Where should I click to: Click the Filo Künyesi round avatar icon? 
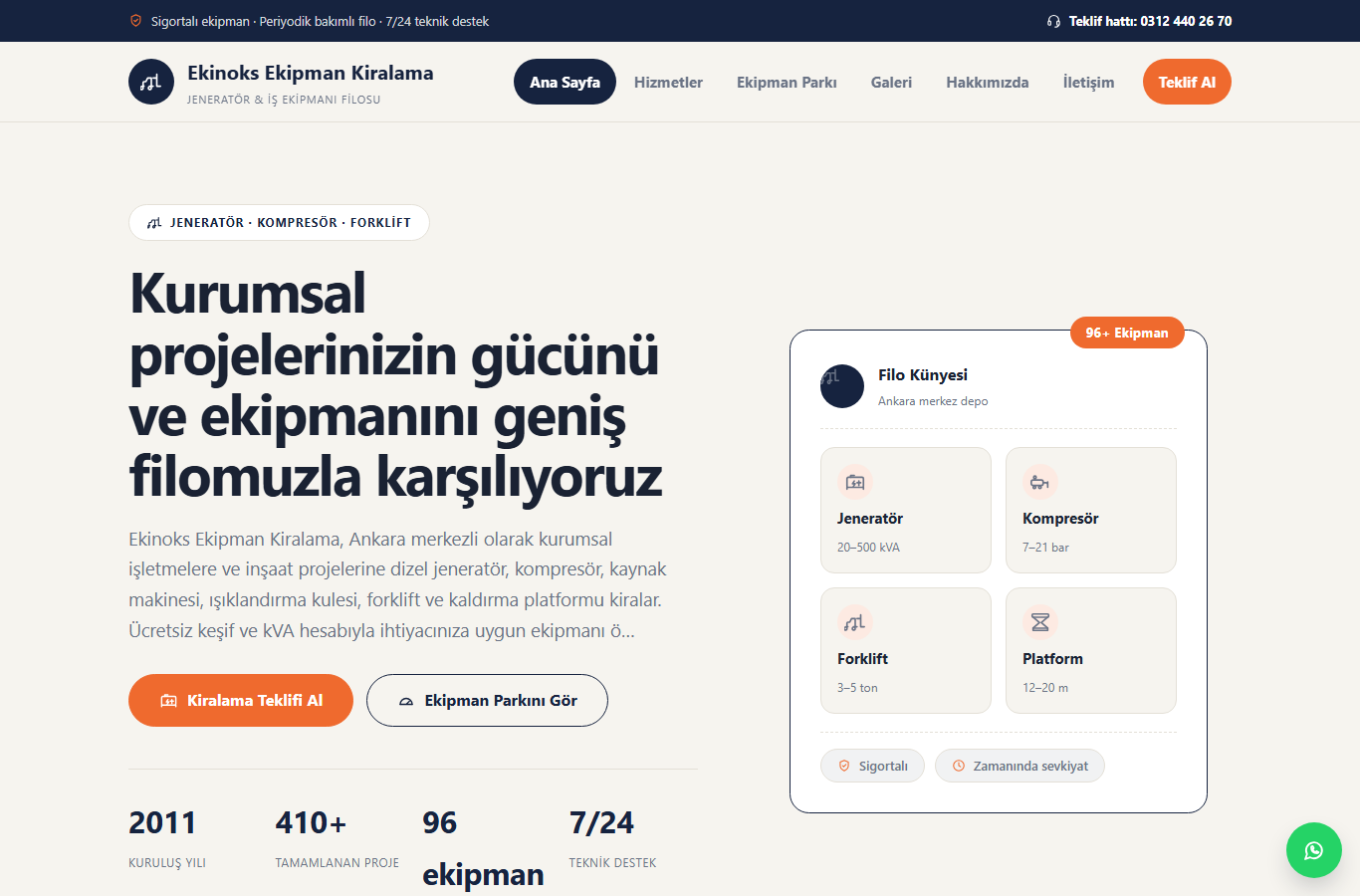pyautogui.click(x=842, y=386)
